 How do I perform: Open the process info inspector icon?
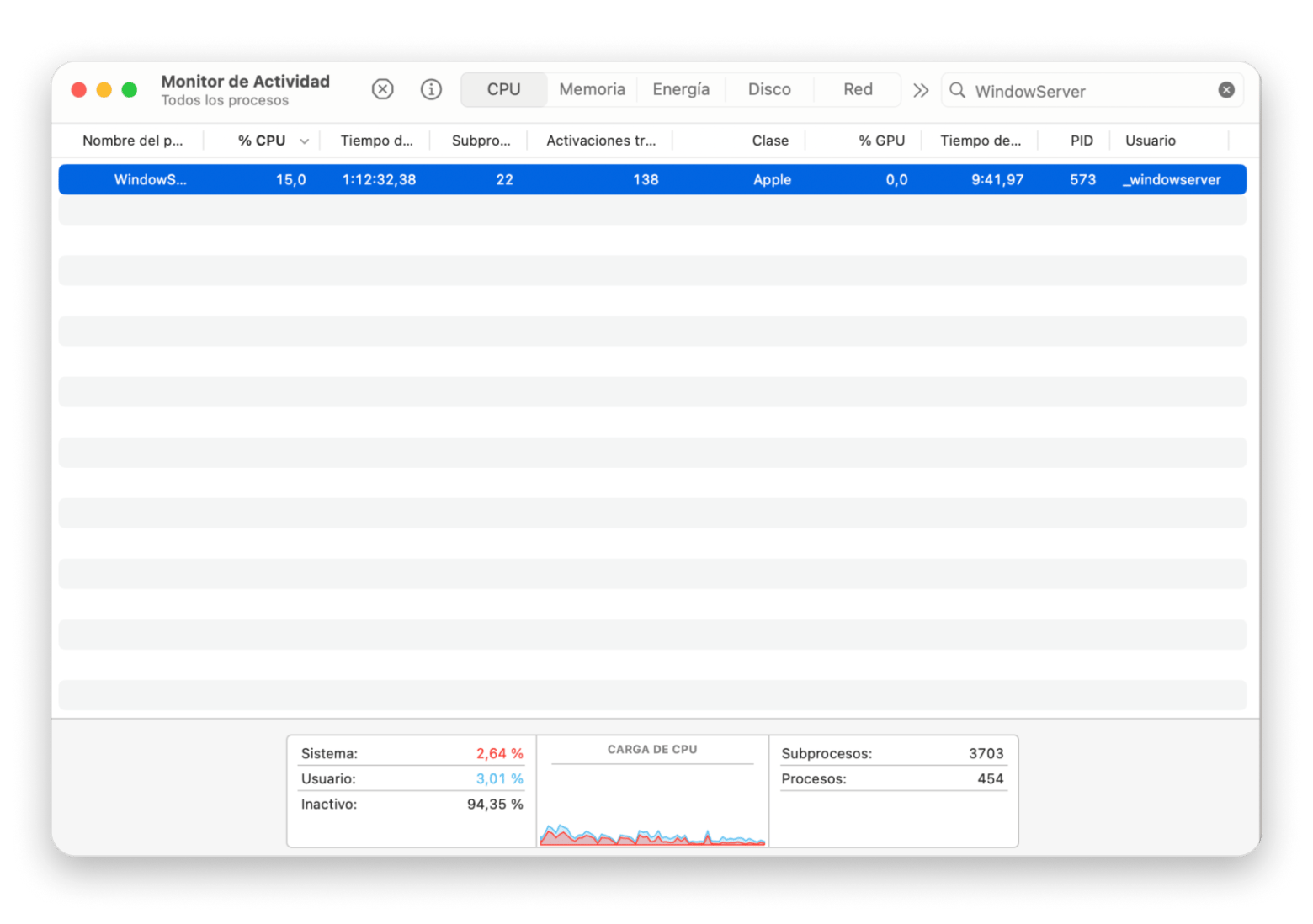tap(431, 89)
